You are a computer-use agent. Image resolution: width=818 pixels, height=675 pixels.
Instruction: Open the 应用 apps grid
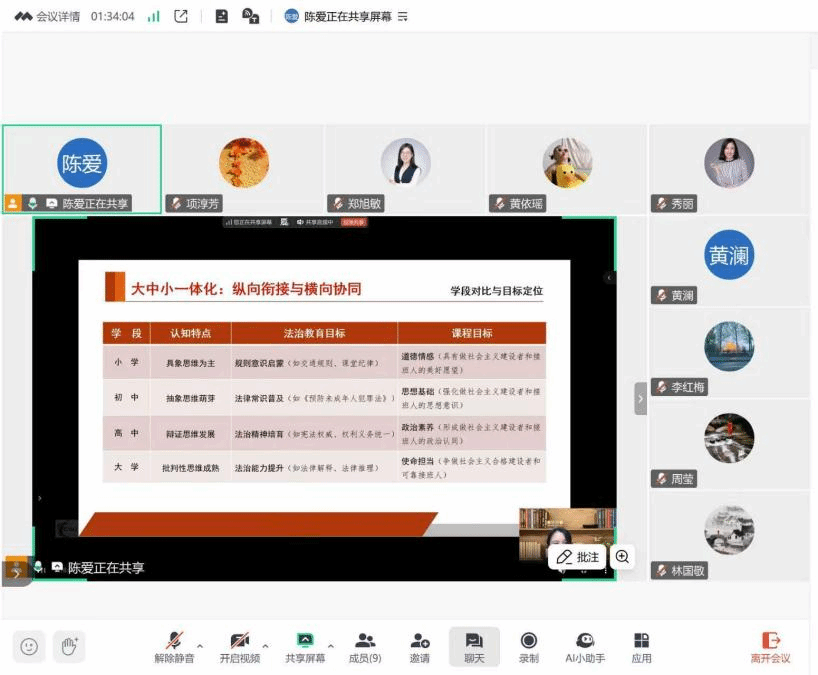(642, 647)
